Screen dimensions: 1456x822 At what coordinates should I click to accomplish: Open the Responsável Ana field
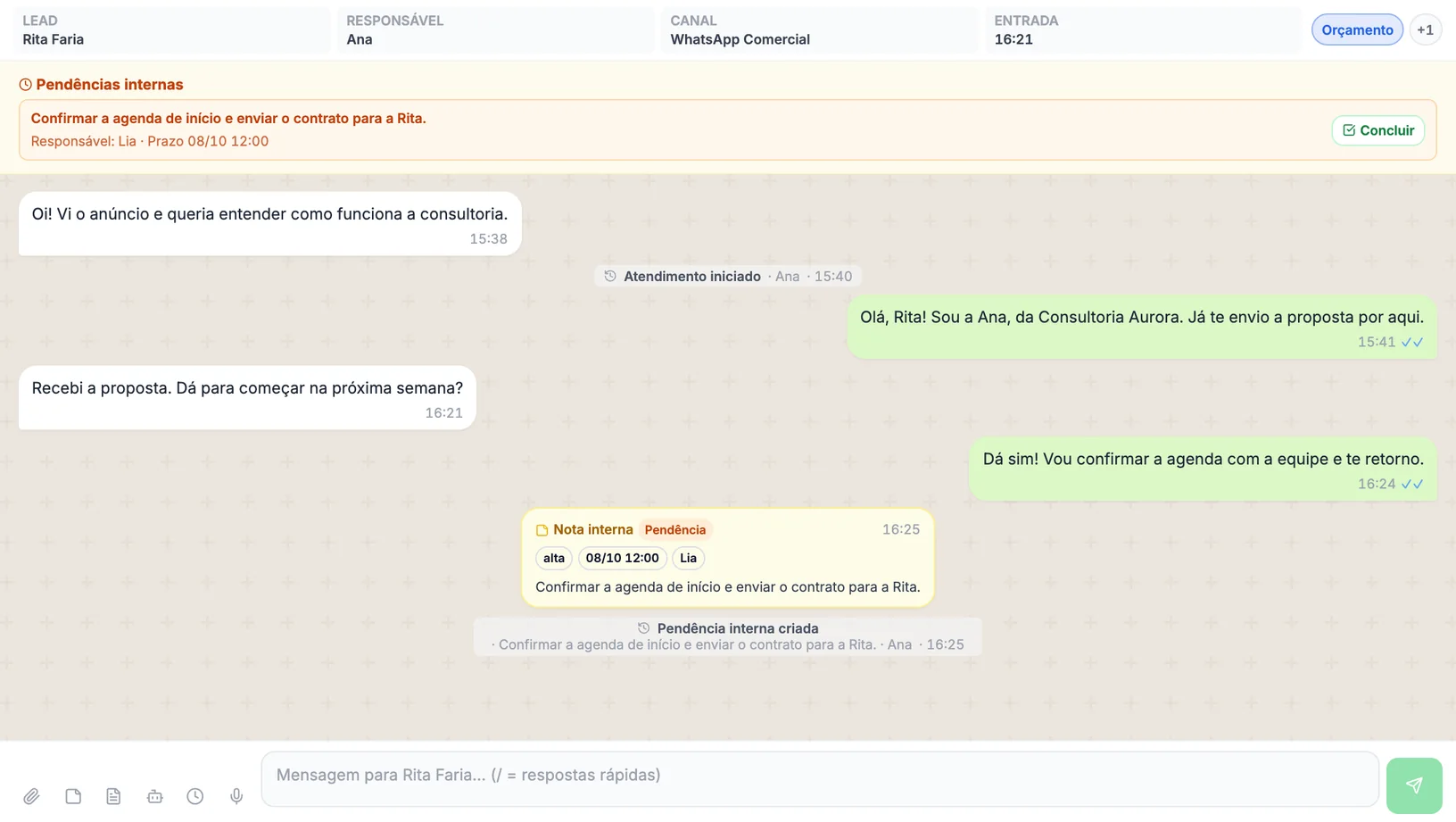tap(495, 30)
